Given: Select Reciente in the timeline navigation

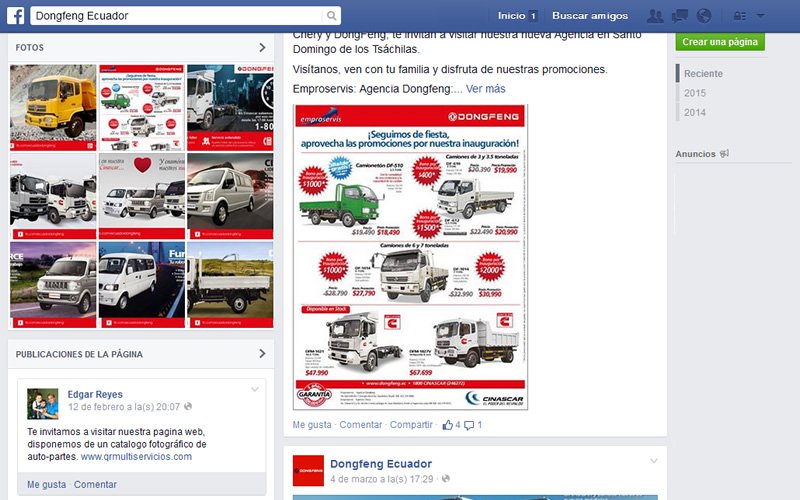Looking at the screenshot, I should (703, 74).
